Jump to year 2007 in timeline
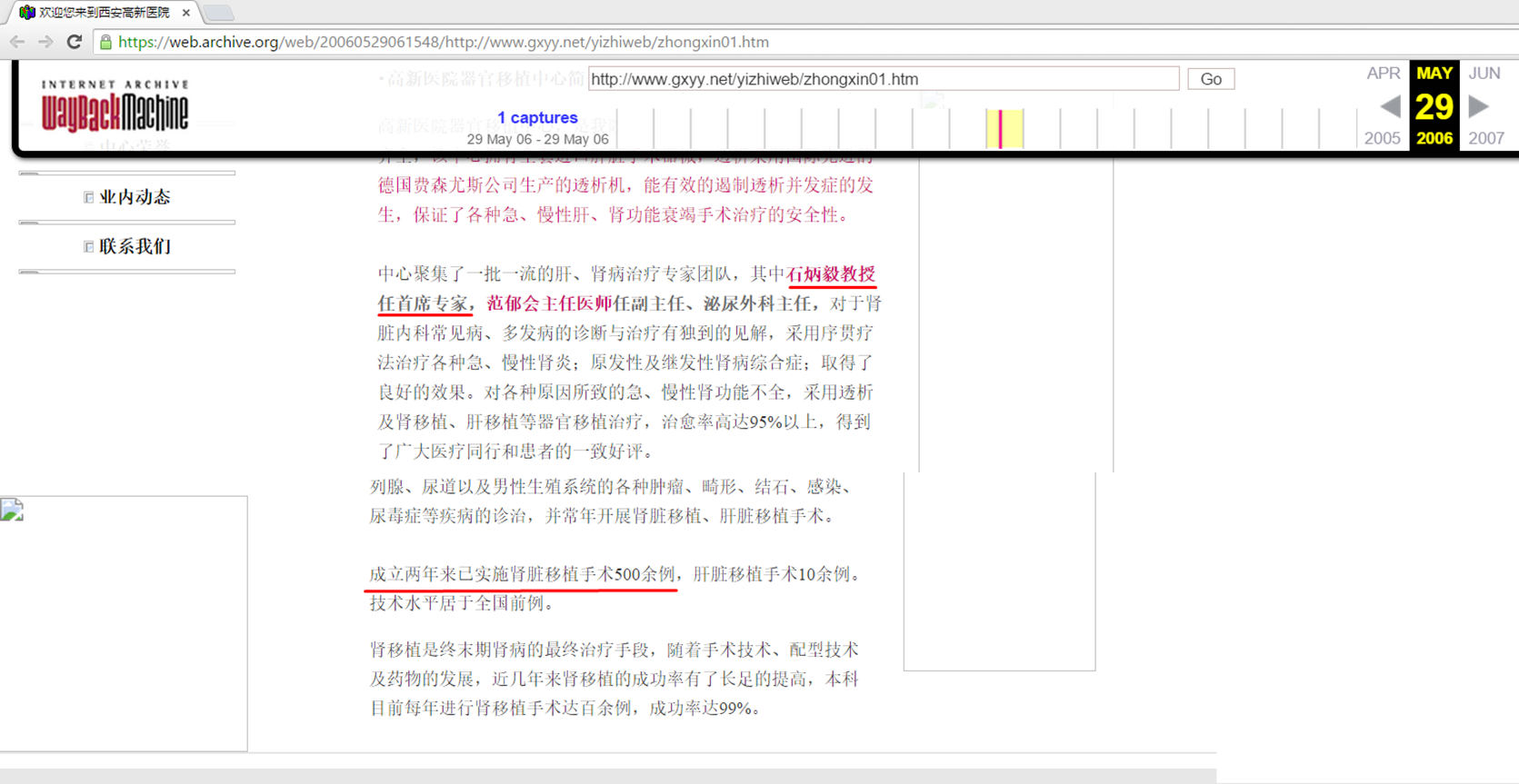1519x784 pixels. 1486,138
